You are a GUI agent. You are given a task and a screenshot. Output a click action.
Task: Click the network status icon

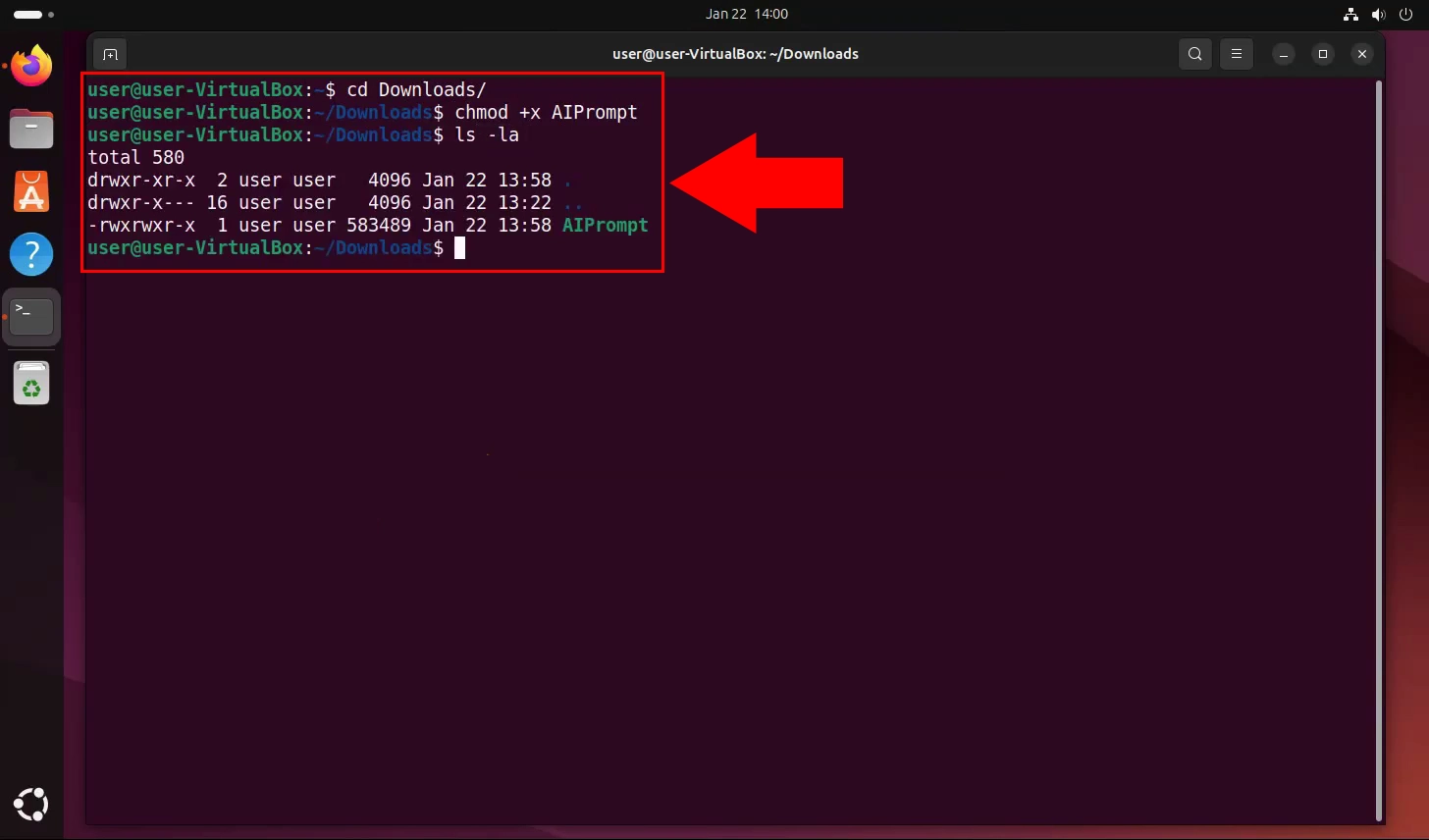(1350, 15)
